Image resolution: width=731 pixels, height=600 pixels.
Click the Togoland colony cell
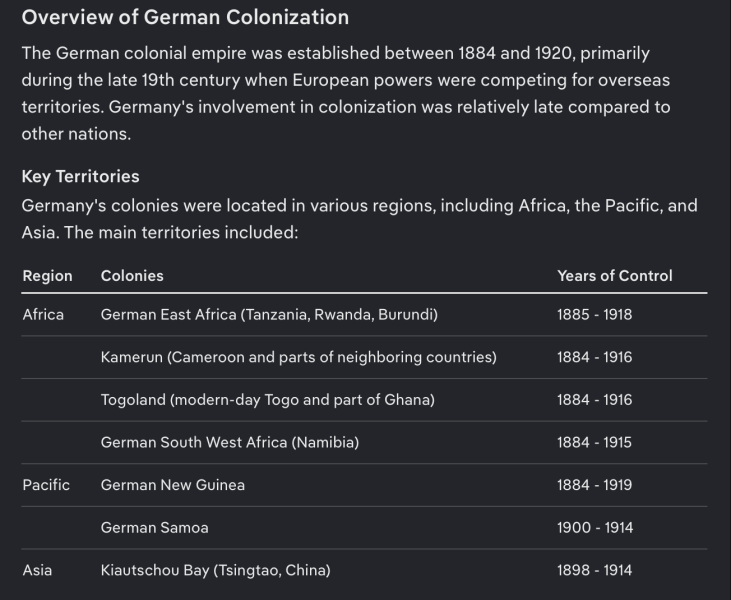(x=268, y=400)
